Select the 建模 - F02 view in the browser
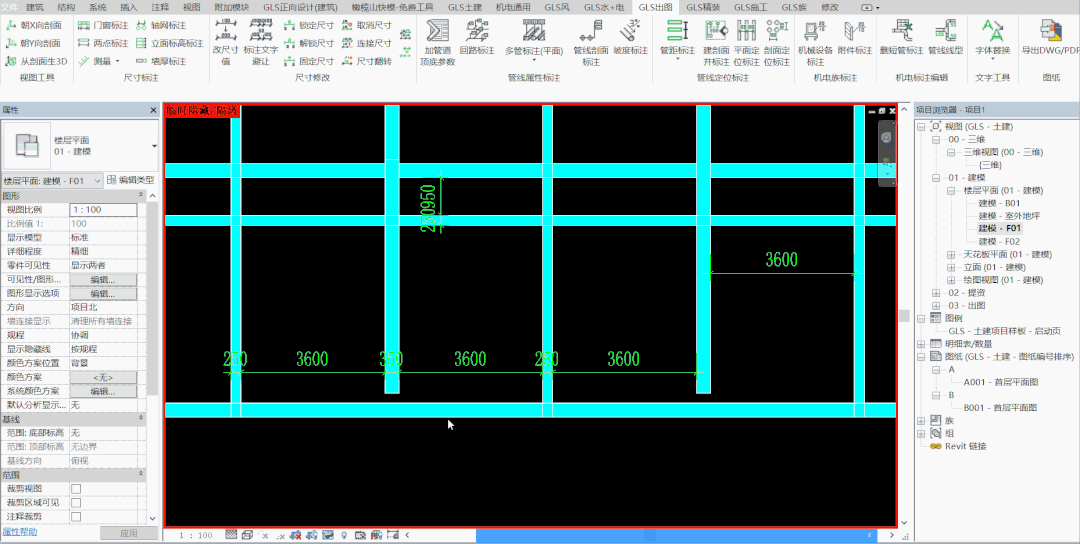This screenshot has height=544, width=1080. pyautogui.click(x=999, y=242)
